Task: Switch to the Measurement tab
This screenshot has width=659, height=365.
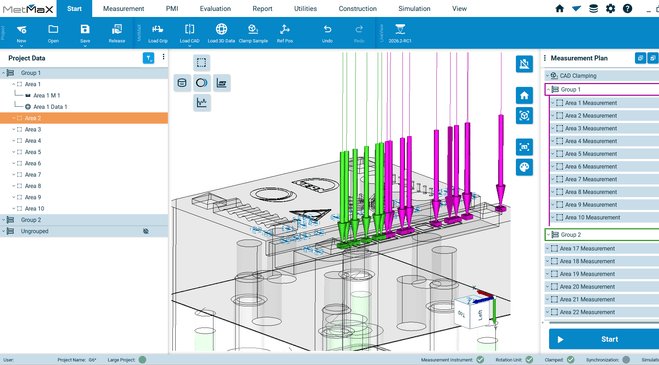Action: pos(124,8)
